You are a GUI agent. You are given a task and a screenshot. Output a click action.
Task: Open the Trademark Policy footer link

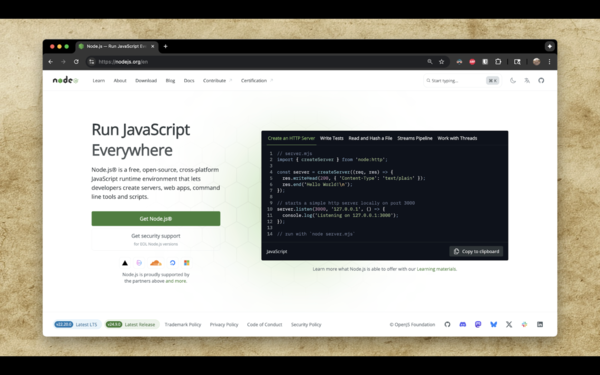pyautogui.click(x=183, y=324)
